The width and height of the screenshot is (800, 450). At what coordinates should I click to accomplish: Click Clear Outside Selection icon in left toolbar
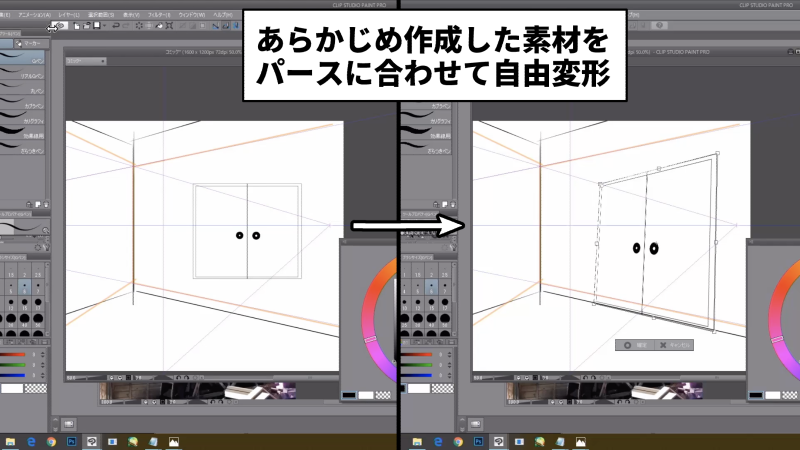[149, 26]
